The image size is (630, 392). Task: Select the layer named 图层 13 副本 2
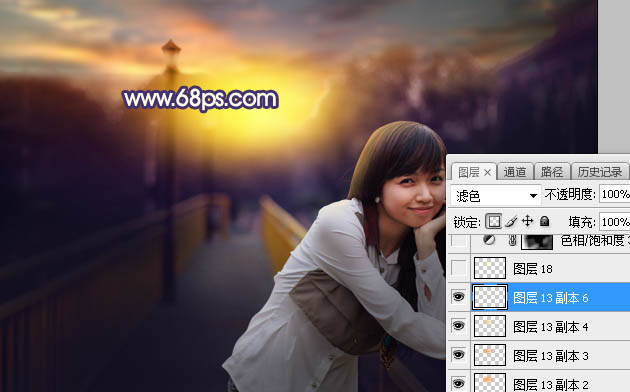(x=550, y=384)
